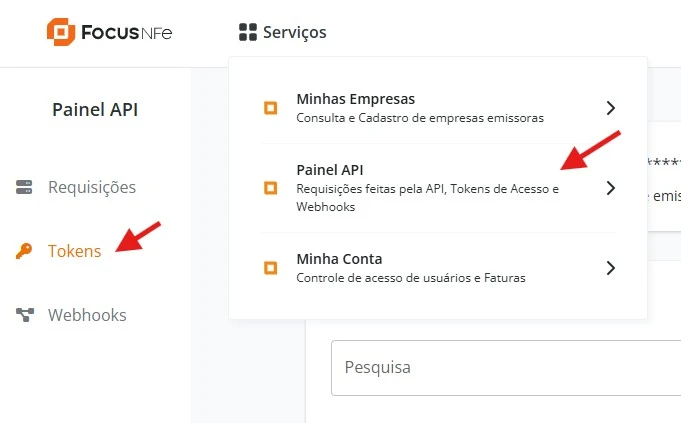Click the orange square icon beside Painel API
This screenshot has height=423, width=681.
(270, 187)
